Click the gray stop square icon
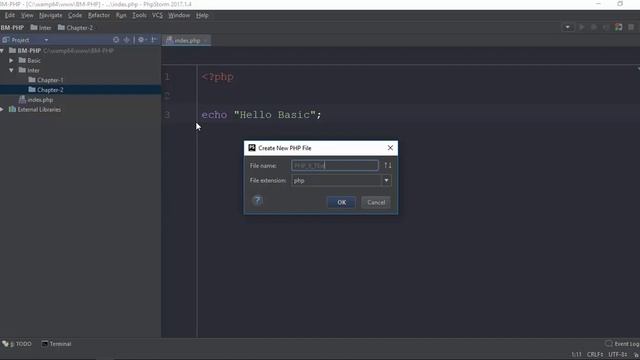 631,27
